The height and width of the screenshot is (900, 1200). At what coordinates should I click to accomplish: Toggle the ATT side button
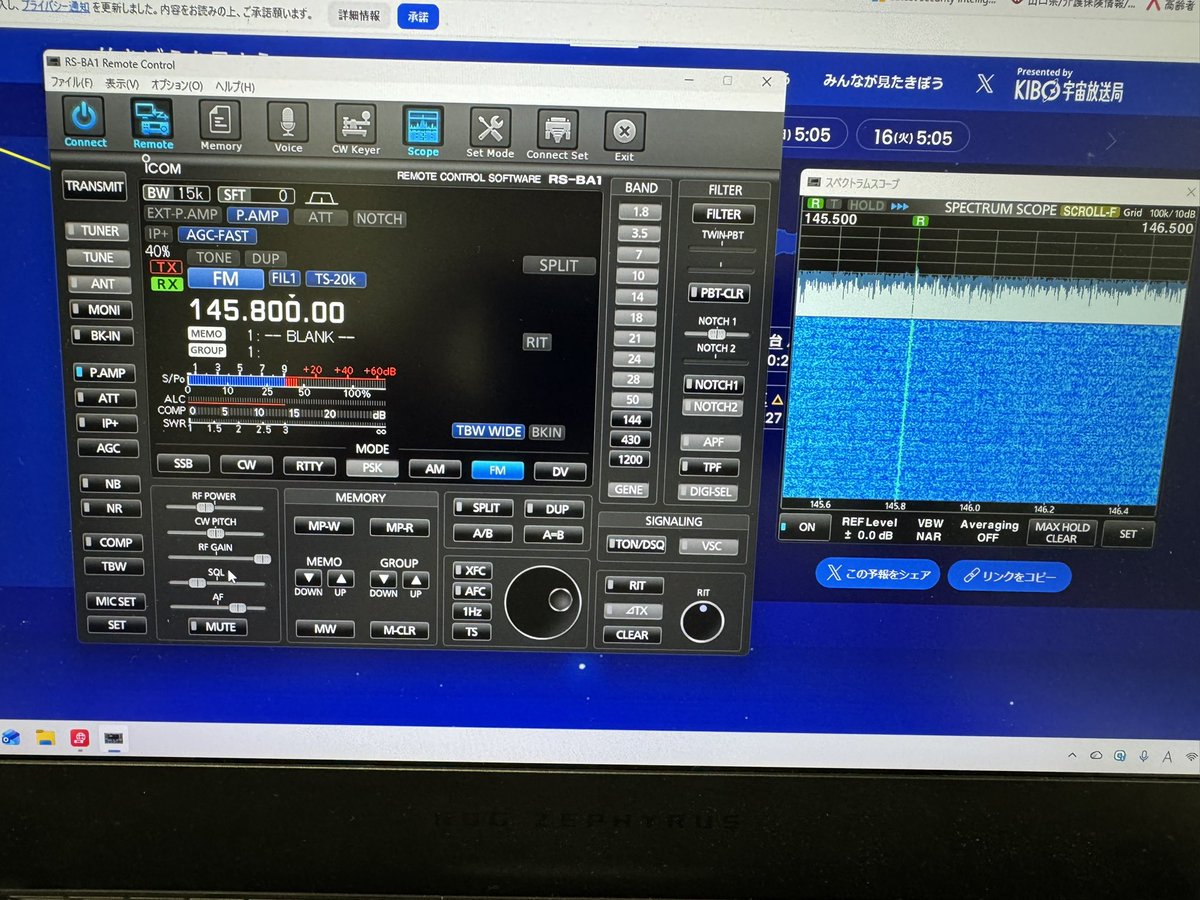pos(104,398)
